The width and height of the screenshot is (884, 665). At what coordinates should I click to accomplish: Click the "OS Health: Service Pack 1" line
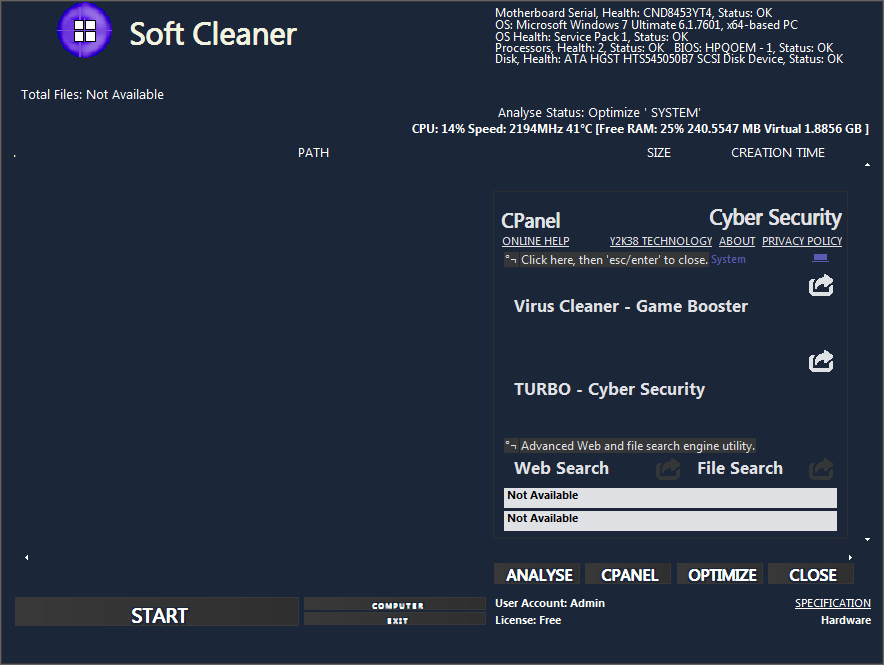point(592,37)
